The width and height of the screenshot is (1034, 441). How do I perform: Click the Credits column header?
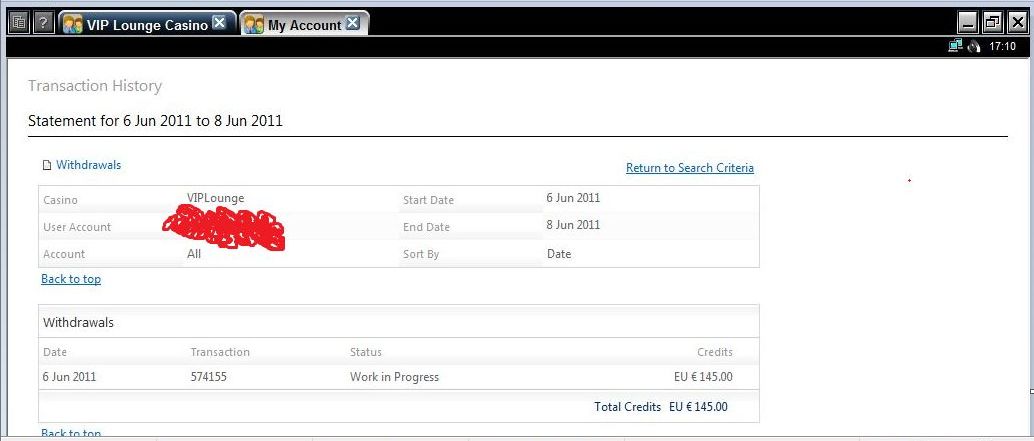[714, 352]
